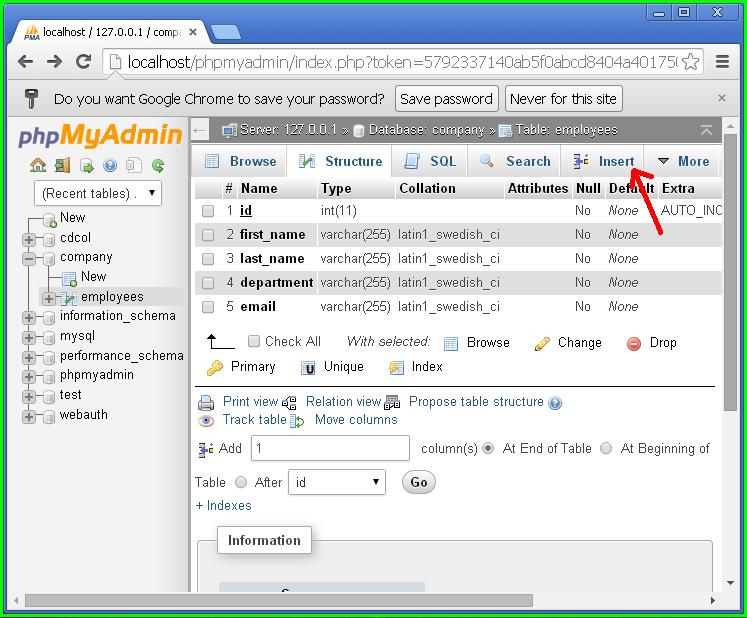Click the employees table icon in tree
747x618 pixels.
click(x=70, y=298)
